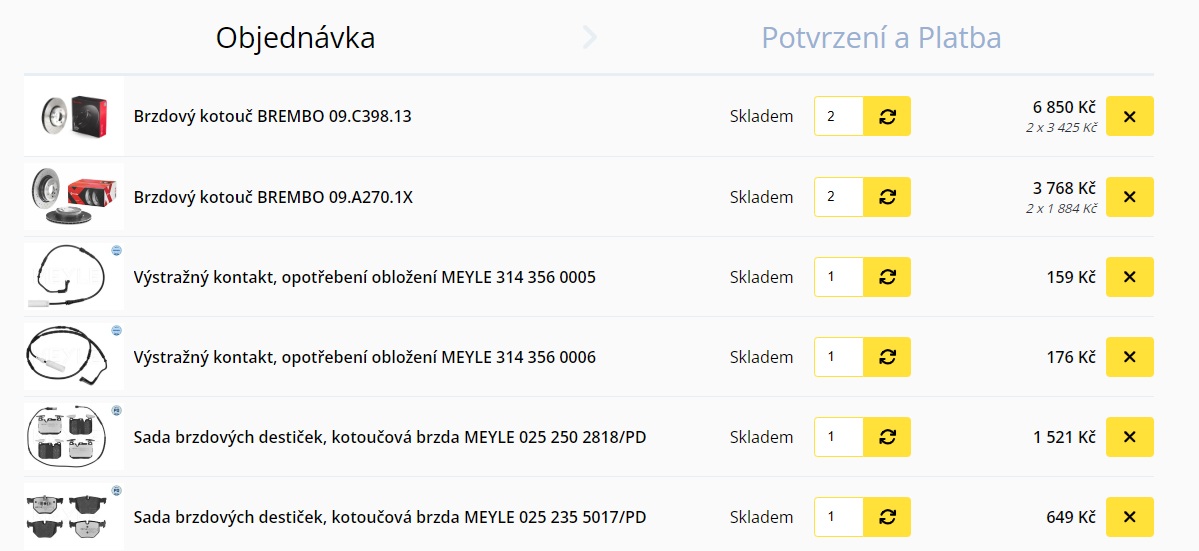Click quantity field for BREMBO 09.C398.13
This screenshot has width=1199, height=551.
839,117
